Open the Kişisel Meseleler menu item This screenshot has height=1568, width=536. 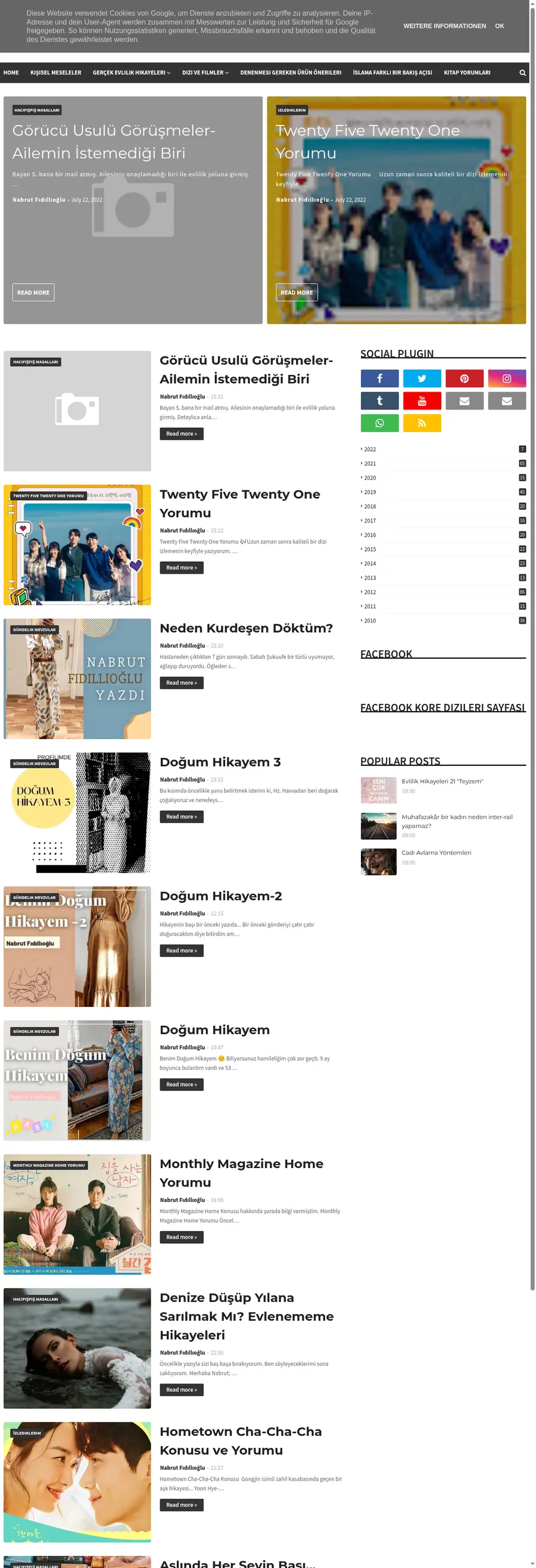pos(56,73)
